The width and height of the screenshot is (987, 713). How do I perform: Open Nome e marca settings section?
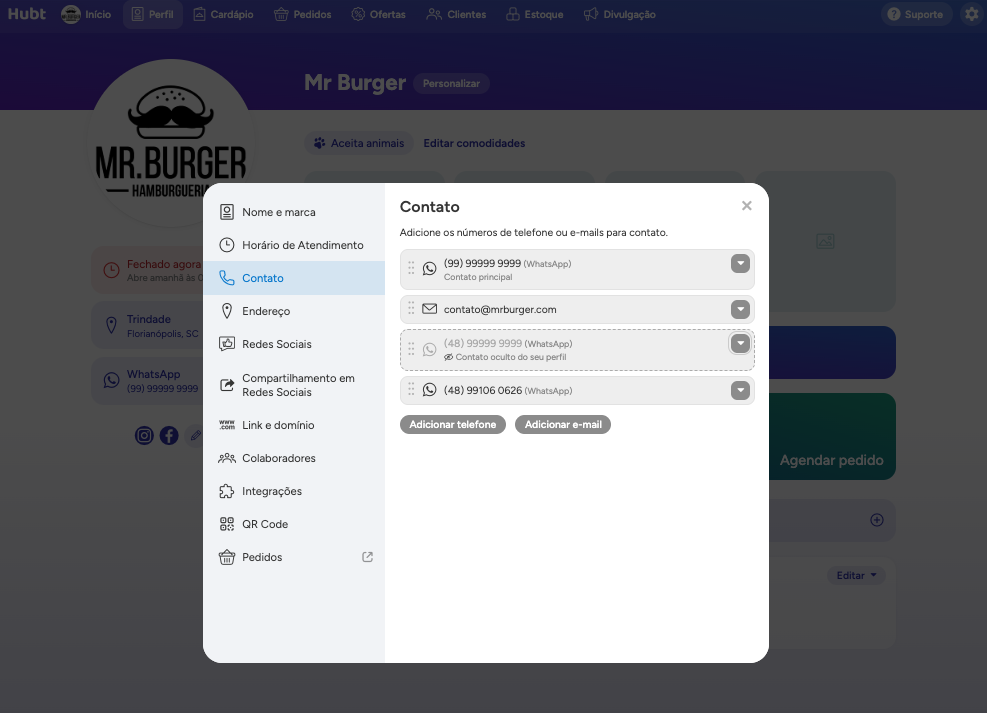click(294, 212)
